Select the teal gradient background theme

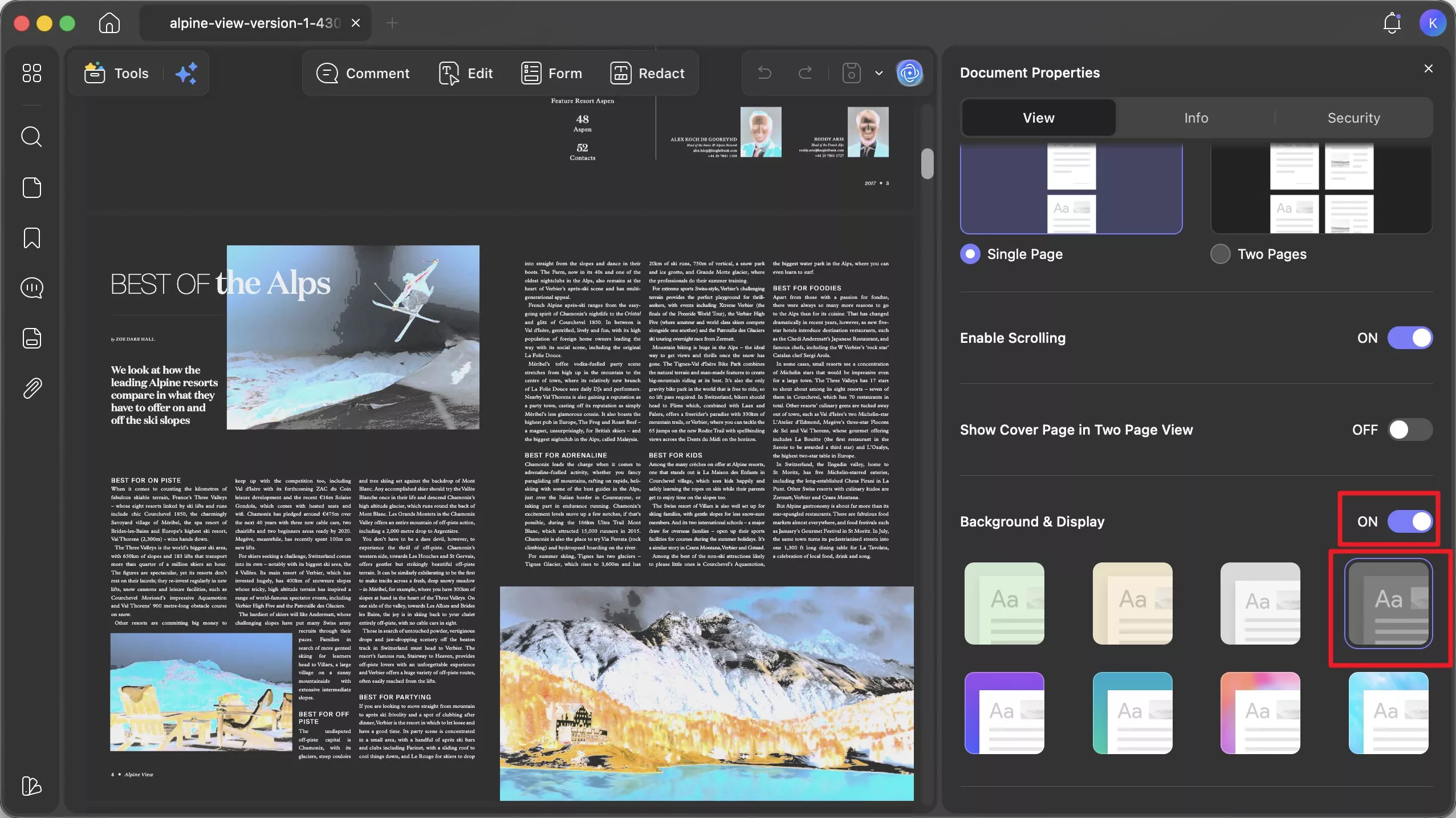[1132, 713]
